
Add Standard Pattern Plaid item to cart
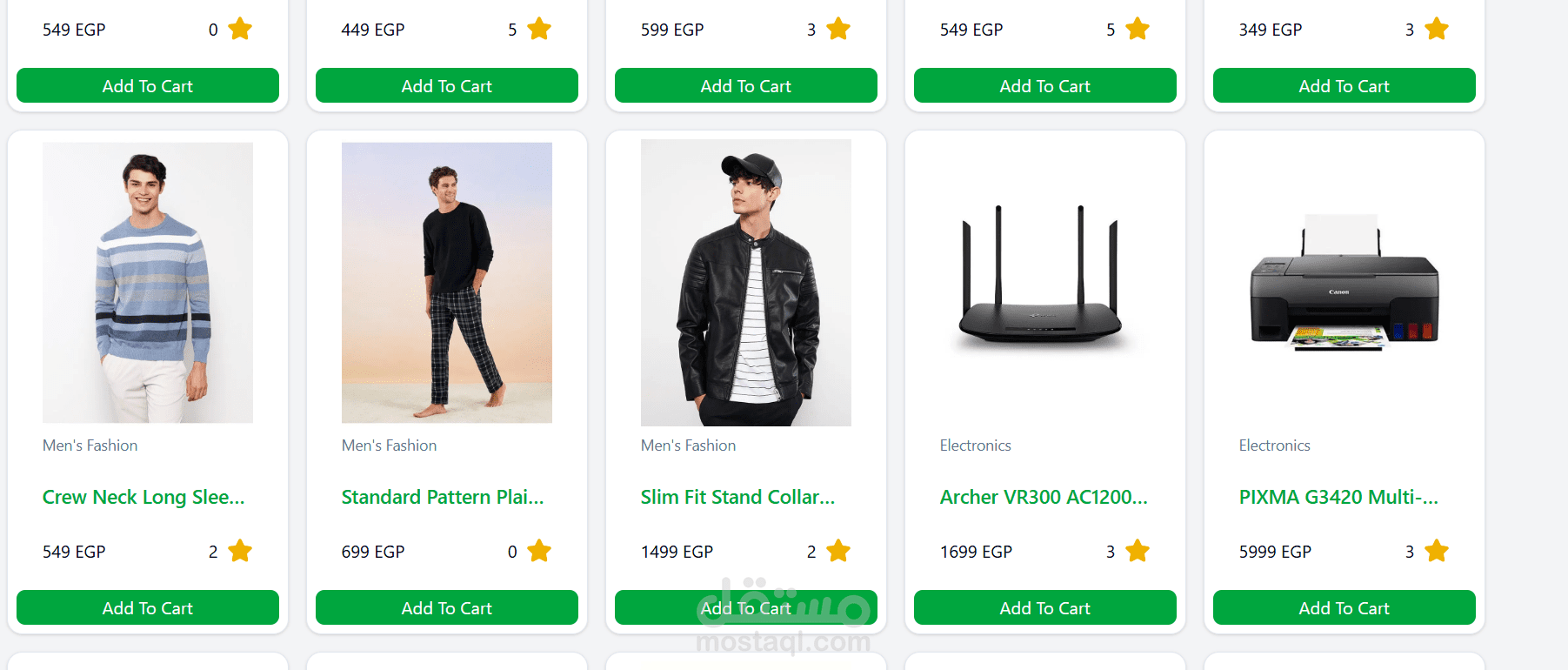pos(447,607)
